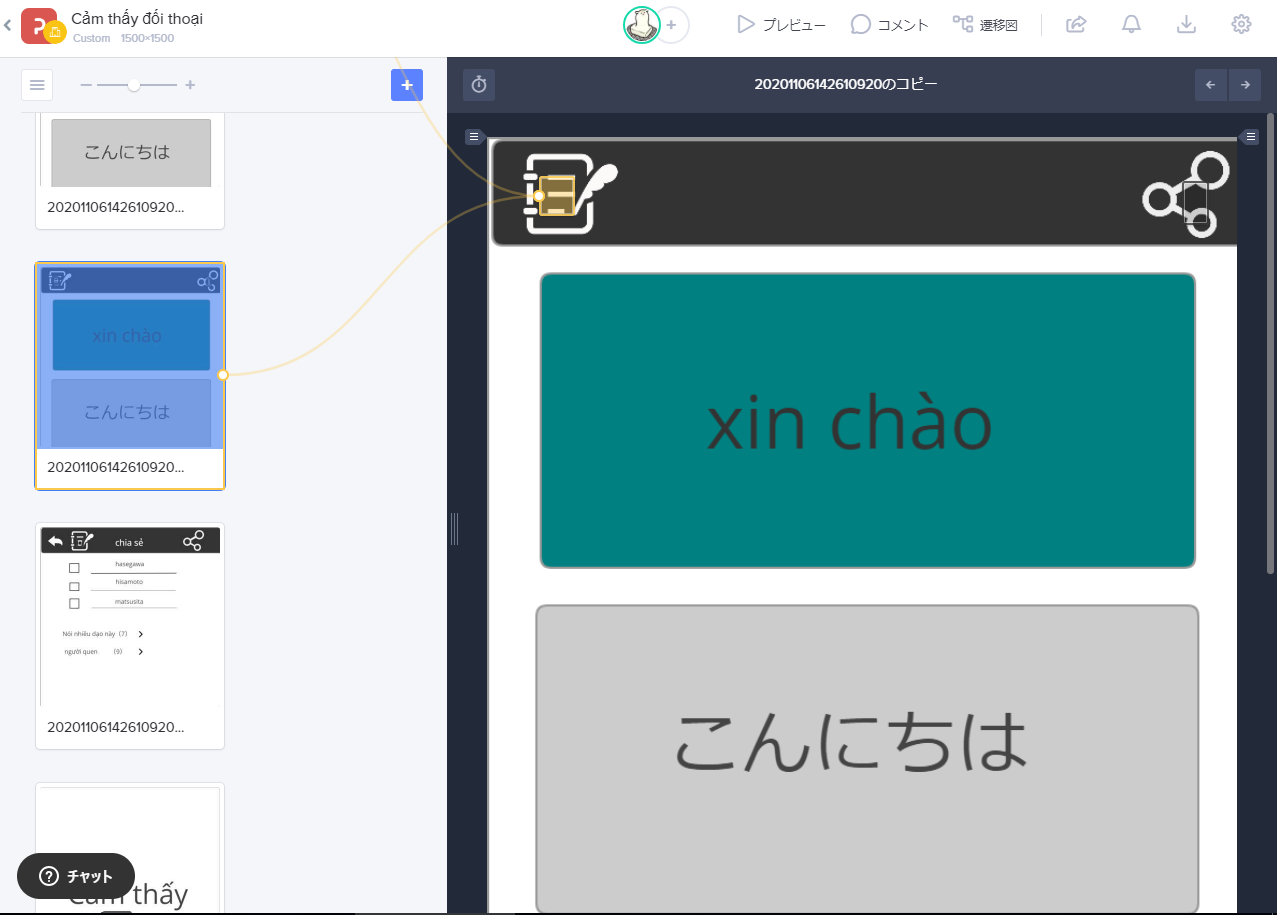
Task: Expand 'Nói nhiều dạo này (7)' with its chevron
Action: pos(140,633)
